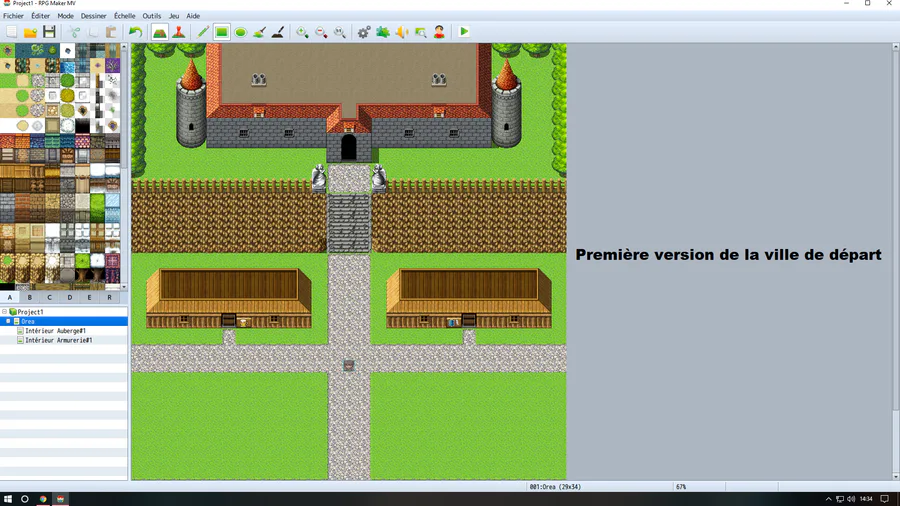The width and height of the screenshot is (900, 506).
Task: Select Project1 in the map tree
Action: click(x=30, y=312)
